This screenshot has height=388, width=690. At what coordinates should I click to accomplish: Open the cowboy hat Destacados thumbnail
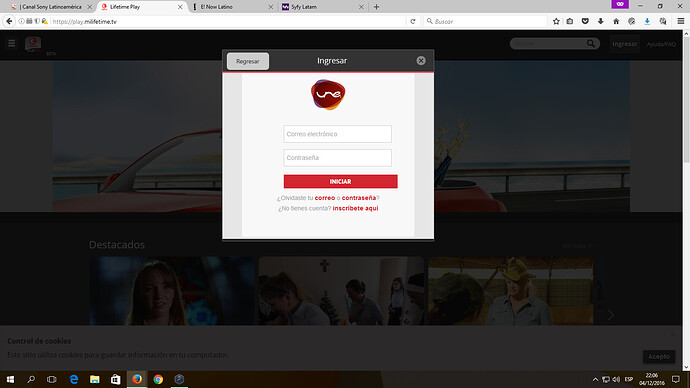(x=510, y=291)
